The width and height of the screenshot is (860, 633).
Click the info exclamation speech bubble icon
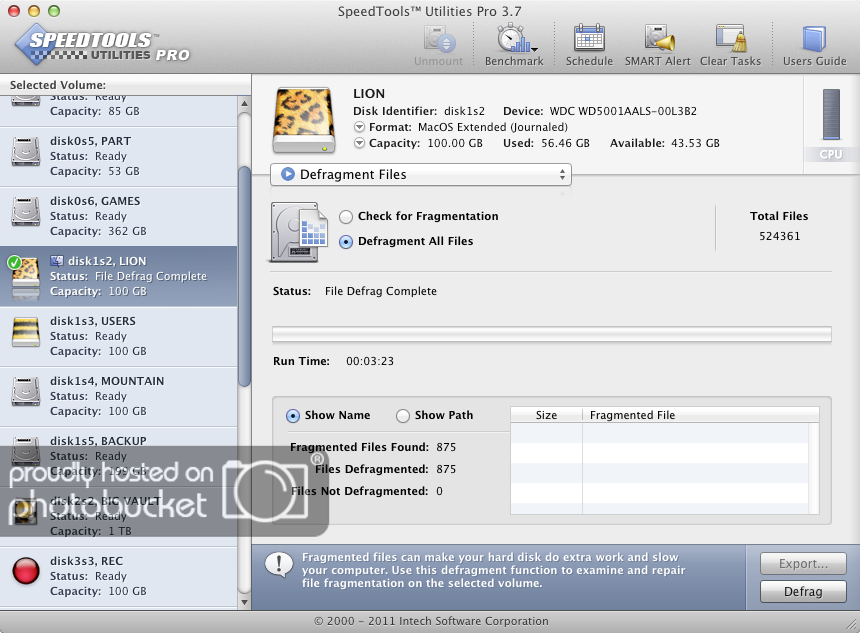coord(279,565)
